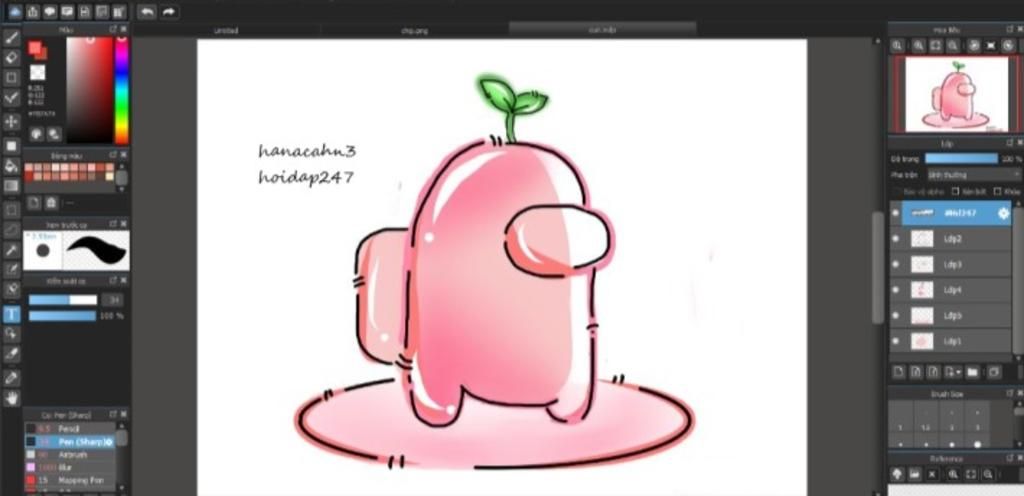Click the saturation color square in Color panel
The image size is (1024, 496).
coord(89,90)
